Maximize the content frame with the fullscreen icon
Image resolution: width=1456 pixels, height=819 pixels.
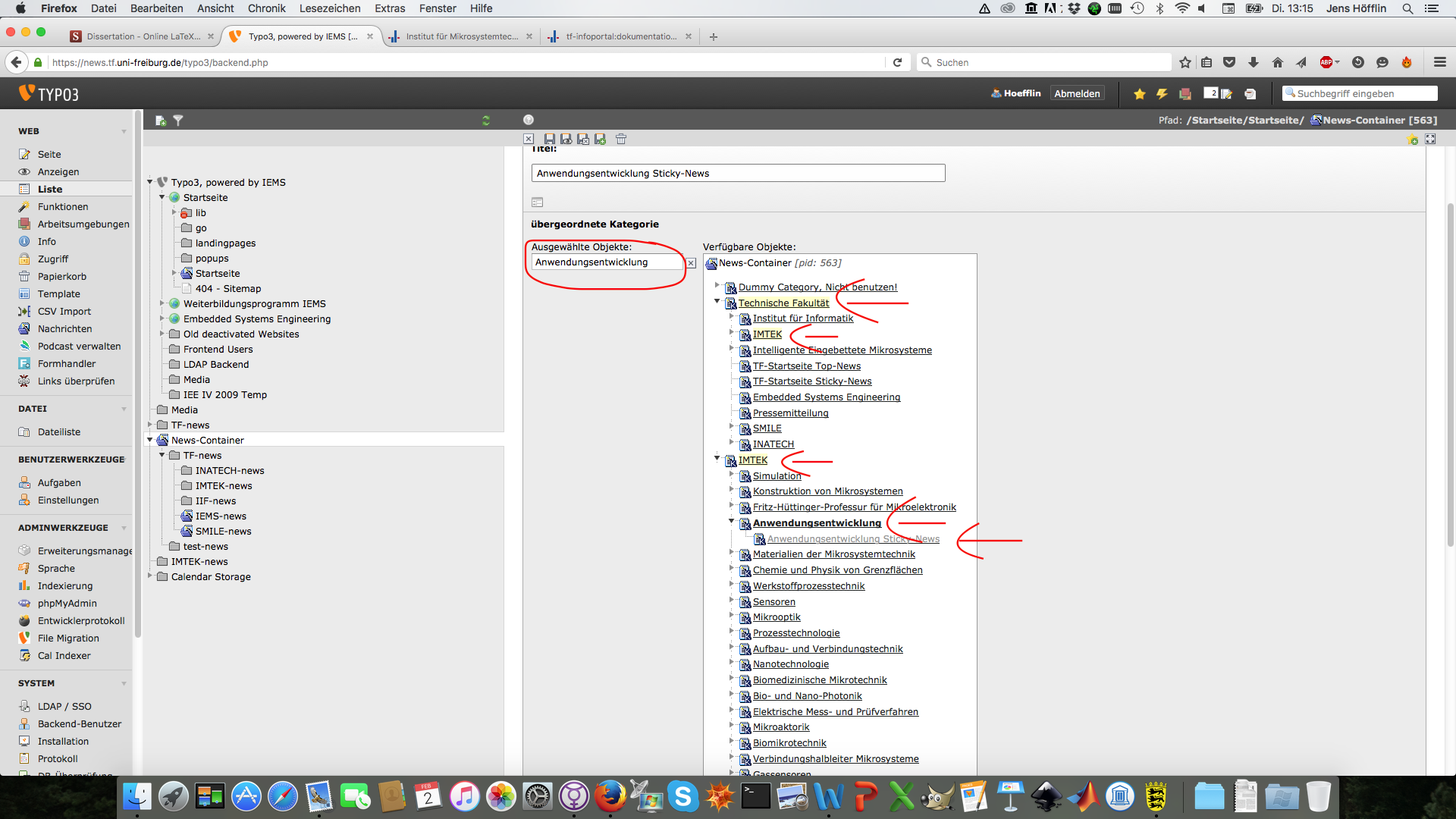click(x=1430, y=139)
